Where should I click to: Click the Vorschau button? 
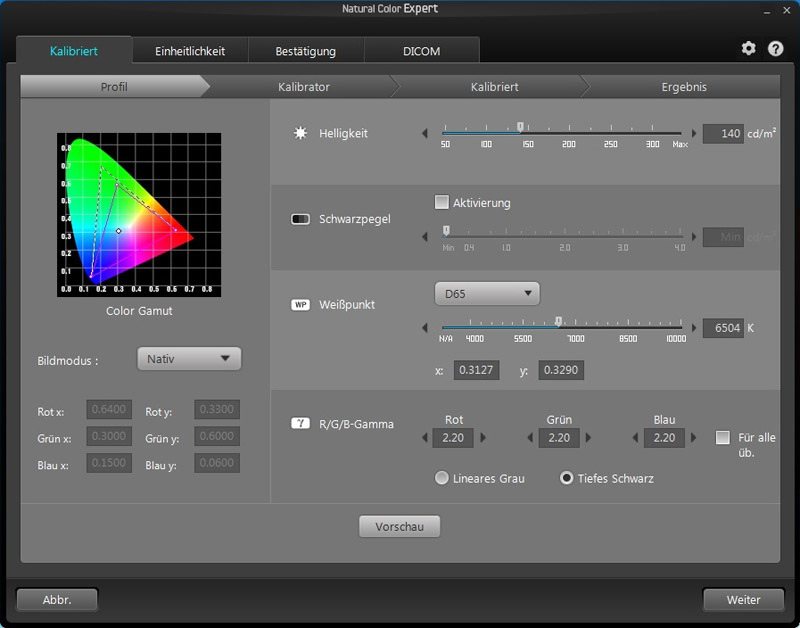click(399, 526)
